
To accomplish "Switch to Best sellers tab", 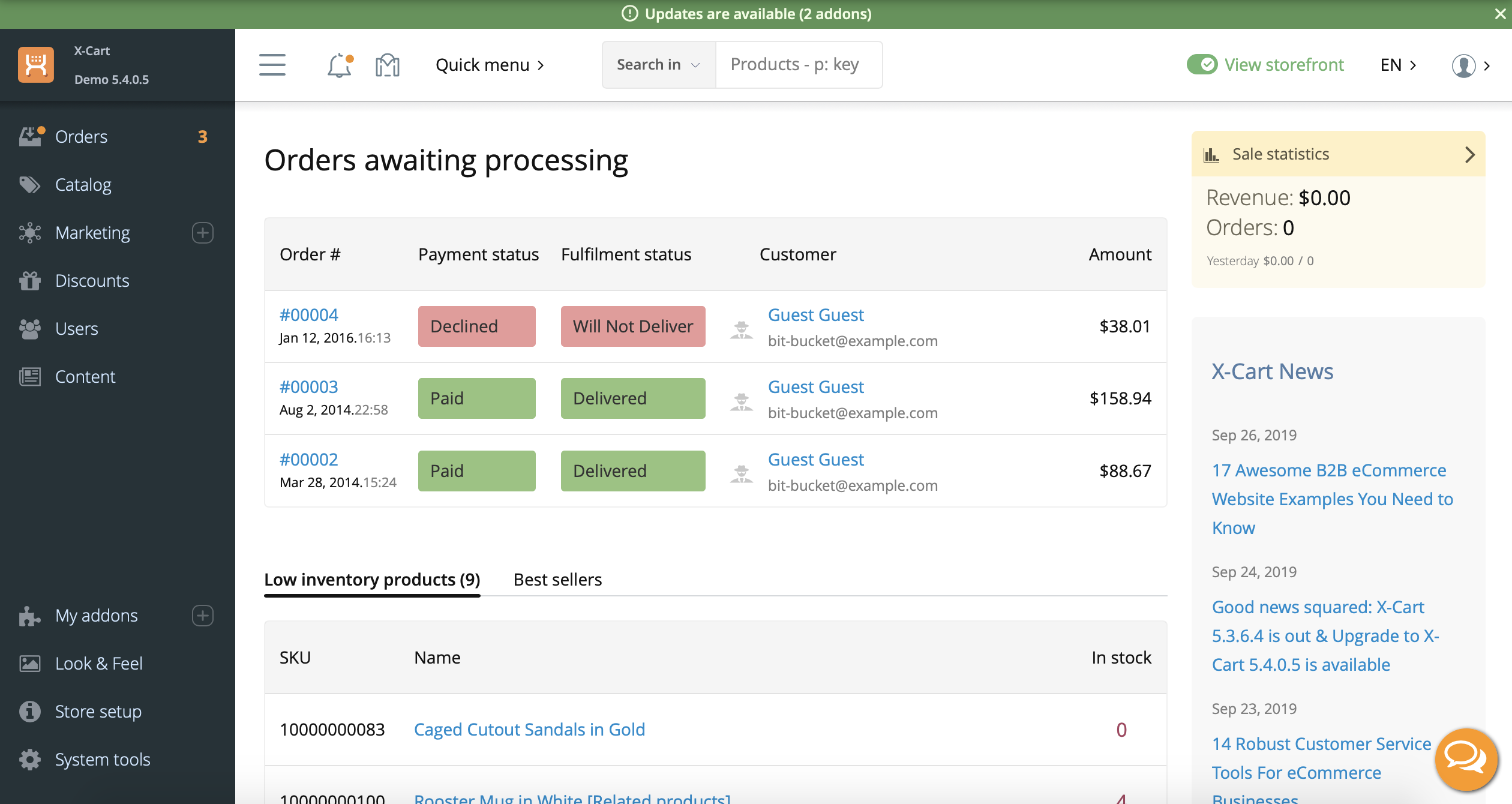I will pyautogui.click(x=557, y=580).
